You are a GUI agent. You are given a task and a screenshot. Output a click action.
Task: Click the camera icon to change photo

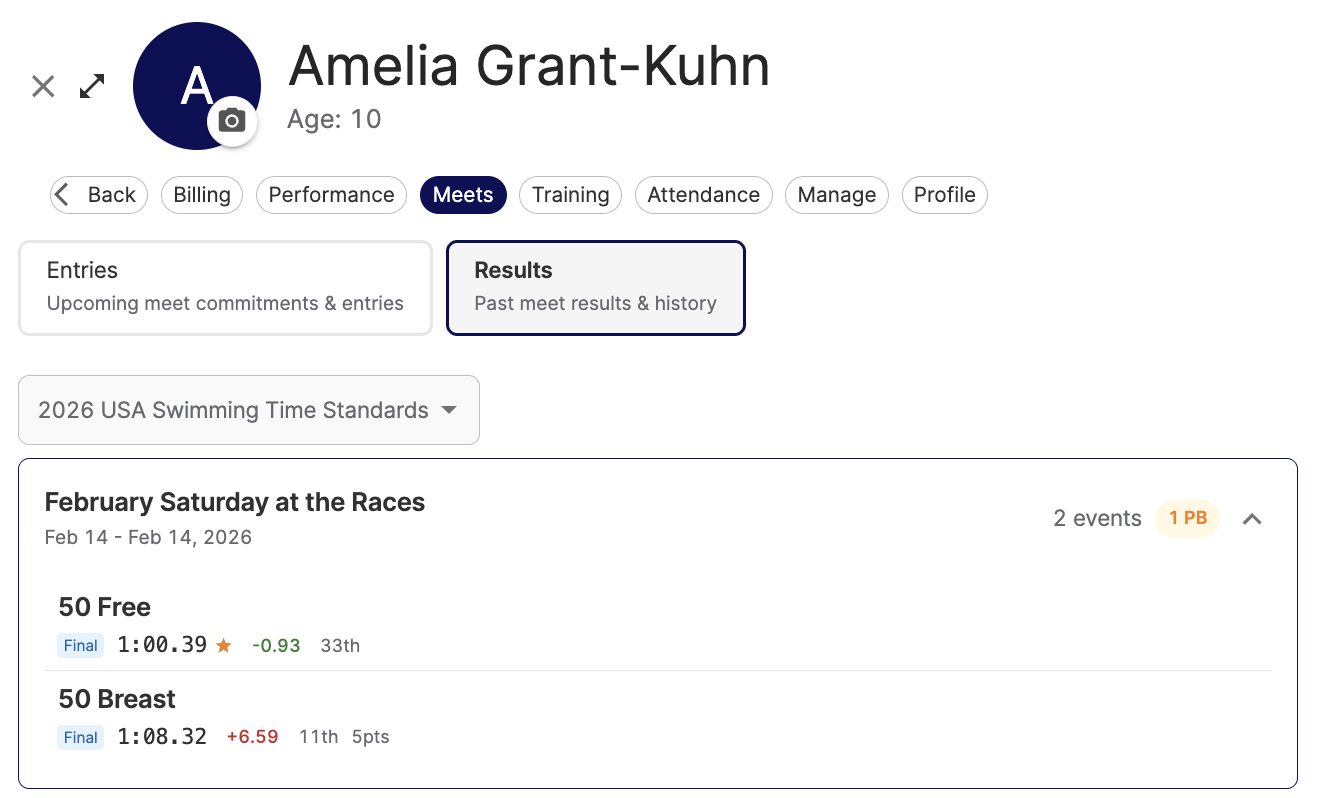232,121
